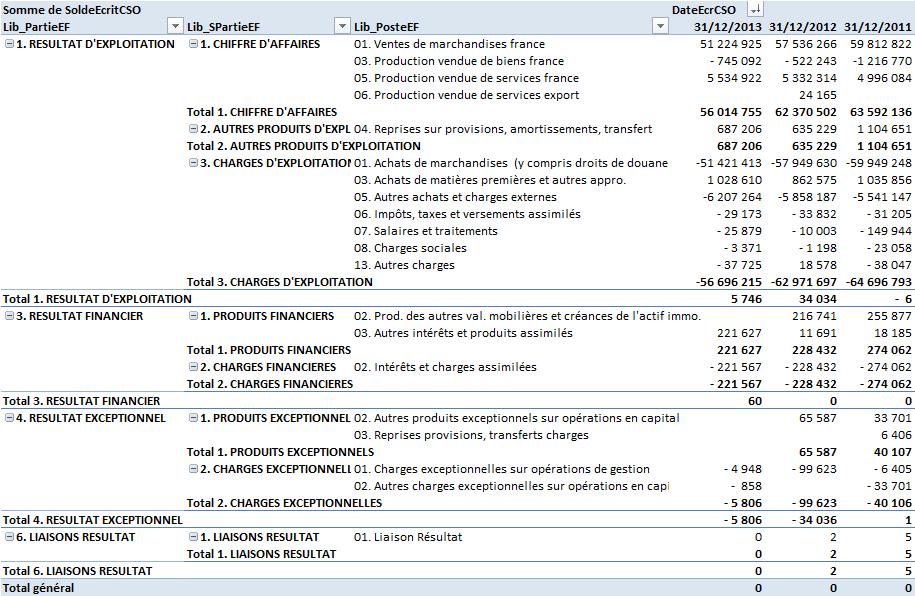Open the DateEcrCSO sort dropdown
915x596 pixels.
pyautogui.click(x=756, y=9)
